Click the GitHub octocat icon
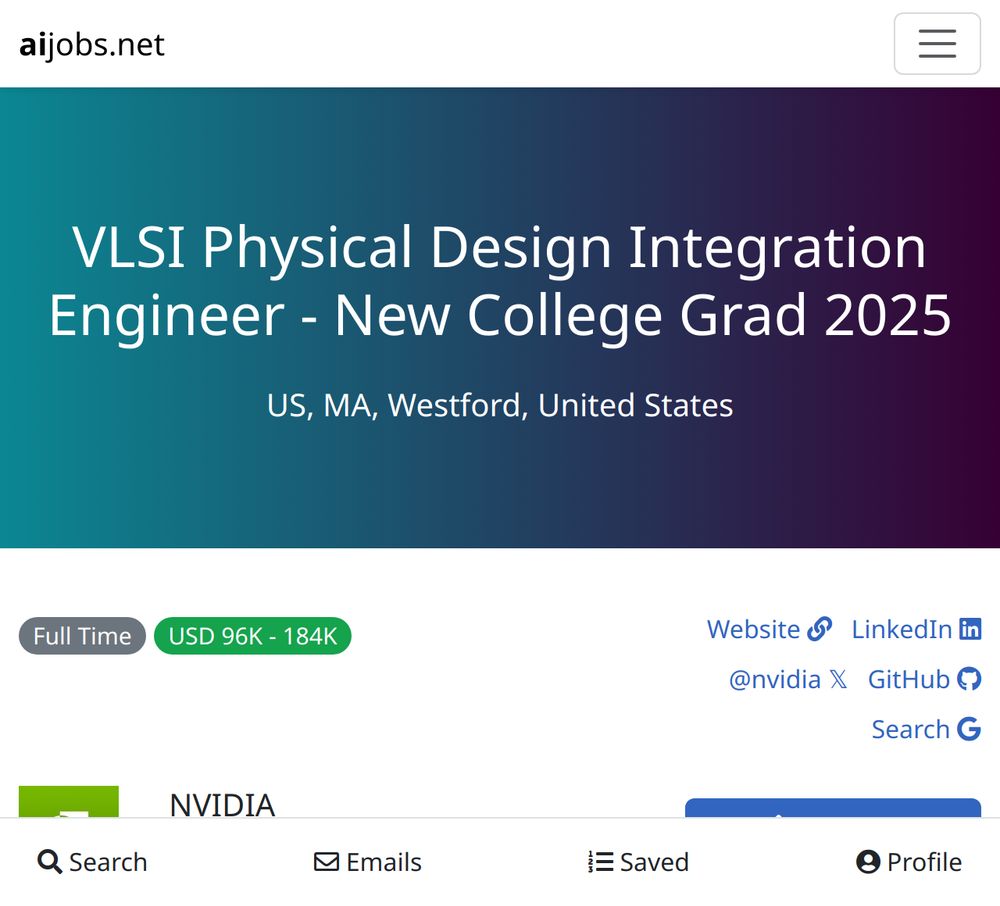Image resolution: width=1000 pixels, height=906 pixels. pos(969,679)
